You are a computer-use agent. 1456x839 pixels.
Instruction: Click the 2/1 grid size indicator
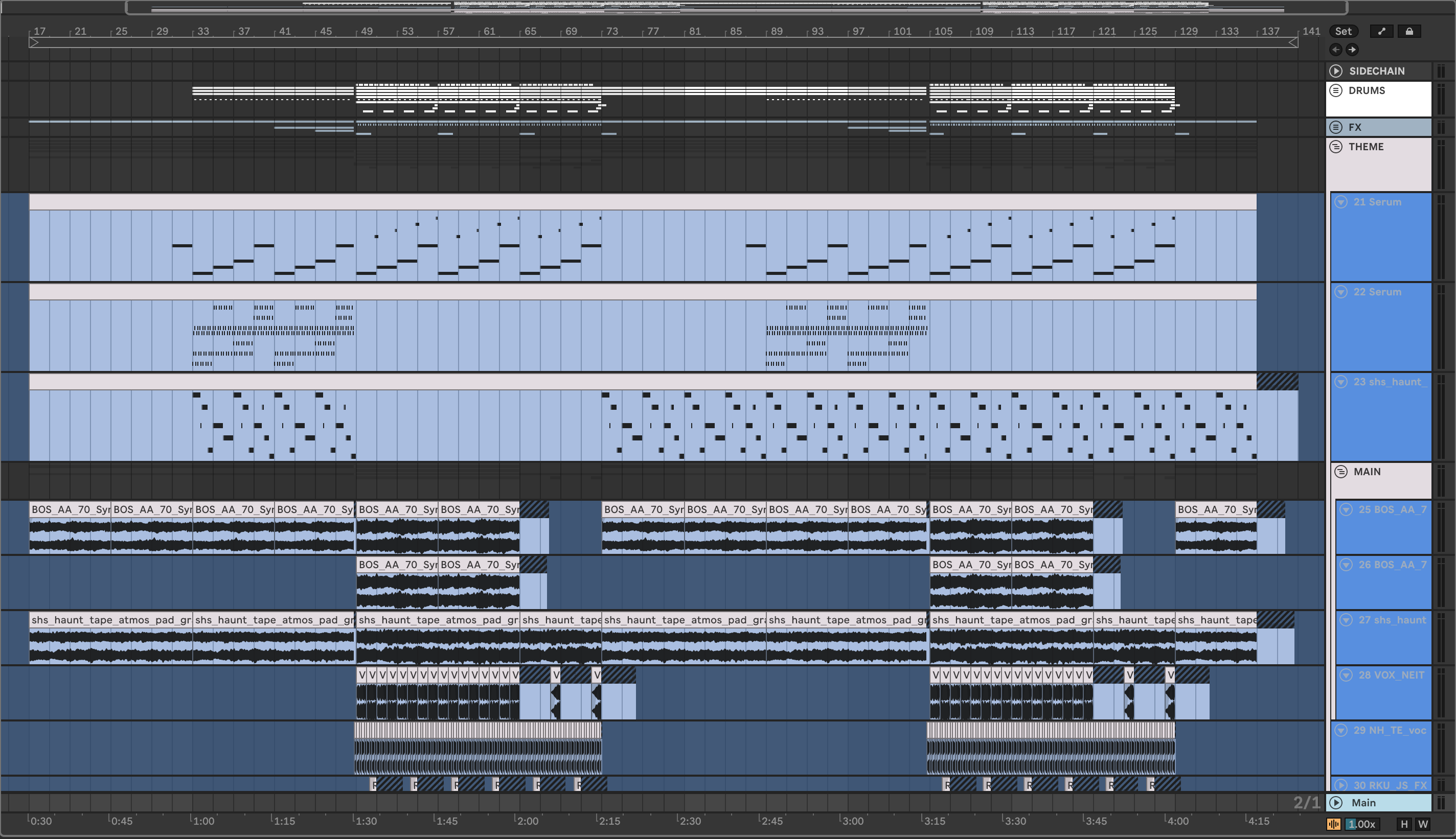coord(1306,803)
